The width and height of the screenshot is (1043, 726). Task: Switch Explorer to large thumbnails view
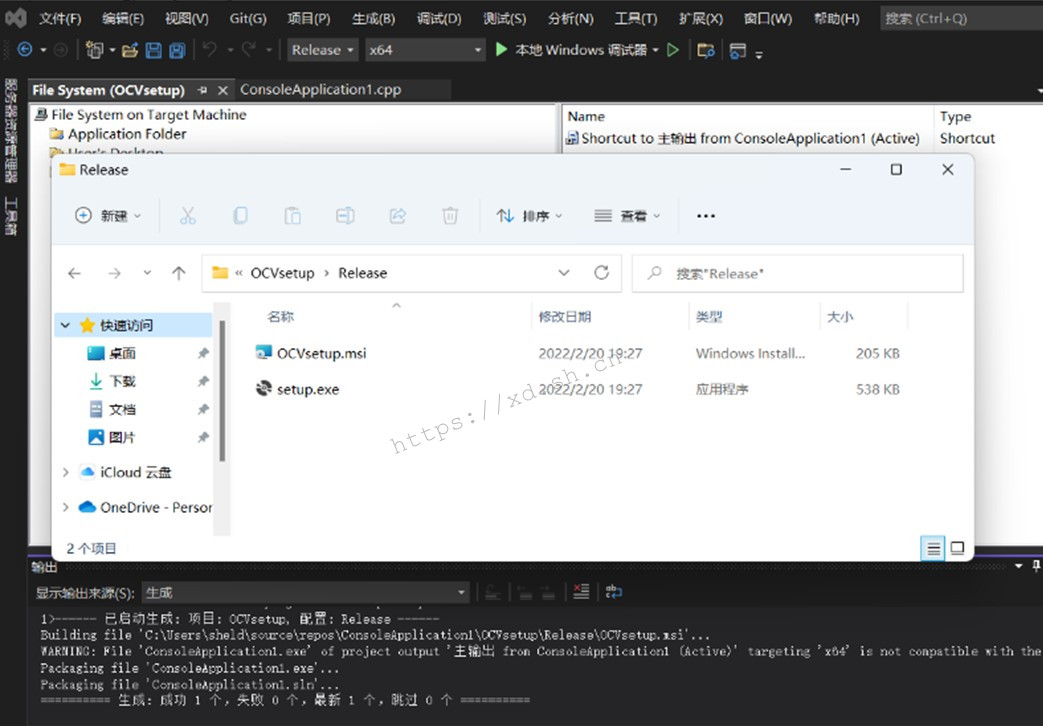pos(957,548)
